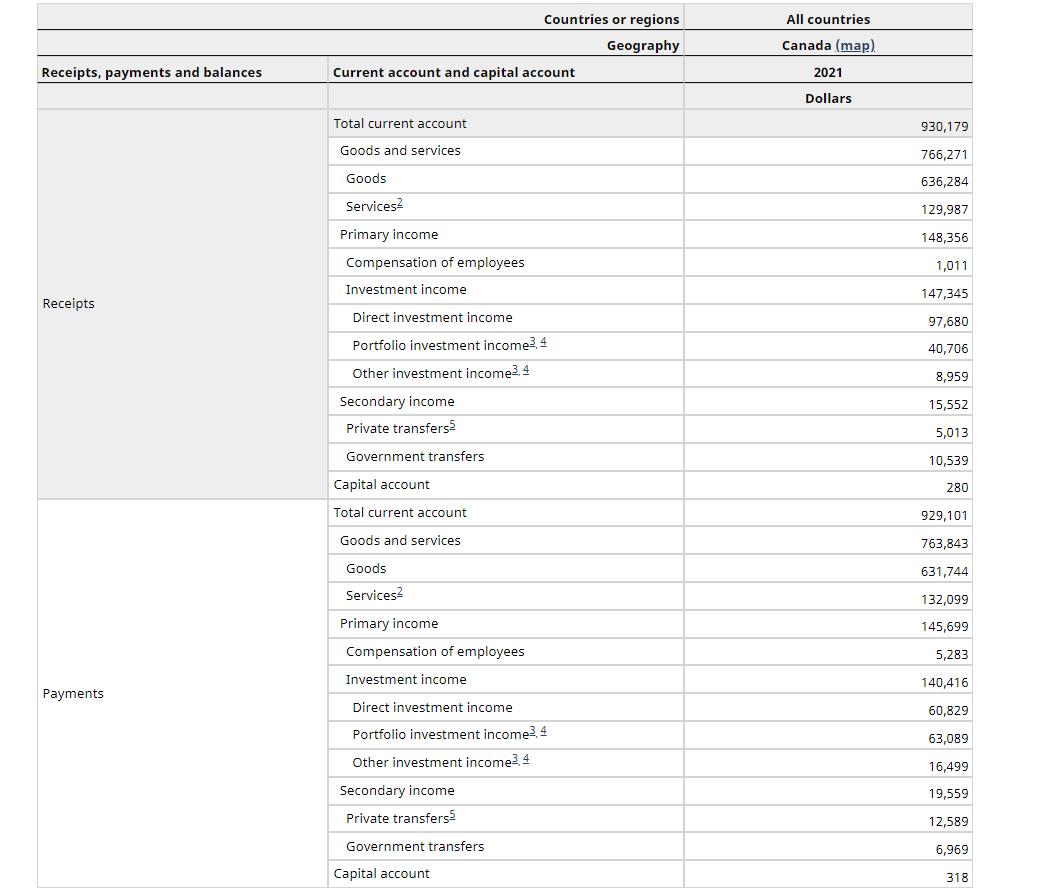
Task: Select the 2021 column header
Action: [x=828, y=72]
